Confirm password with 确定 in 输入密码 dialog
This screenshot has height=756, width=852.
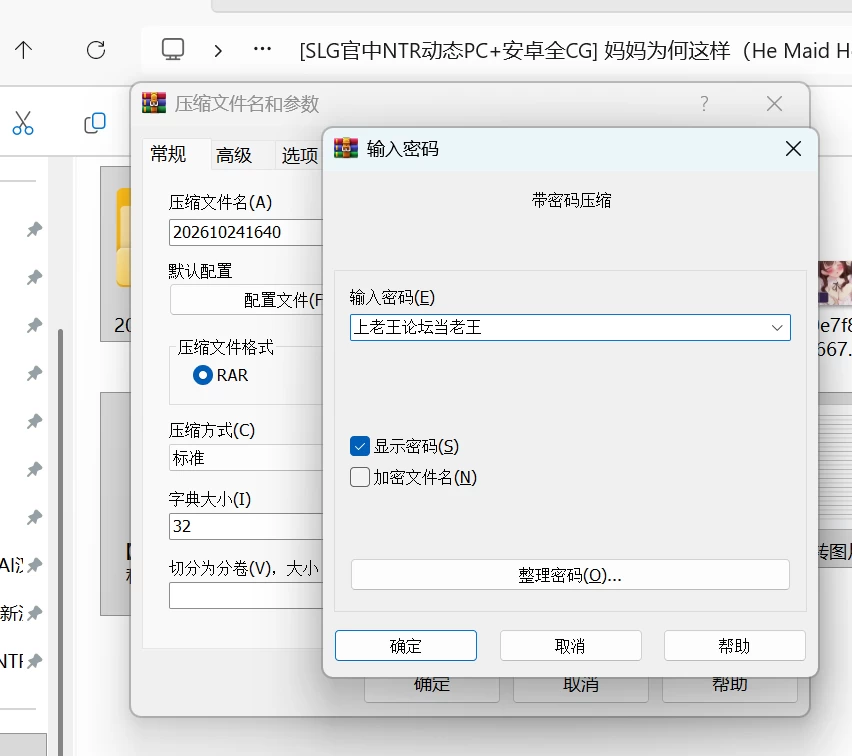point(406,646)
